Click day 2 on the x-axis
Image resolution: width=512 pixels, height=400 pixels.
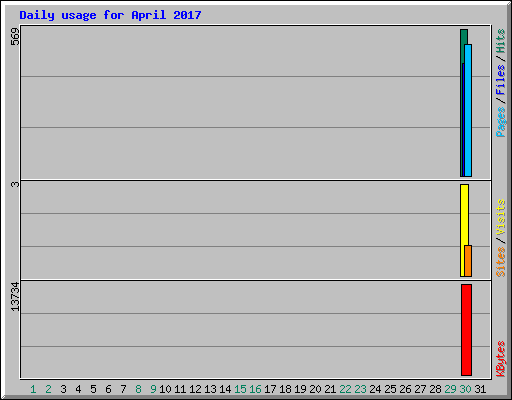point(48,389)
